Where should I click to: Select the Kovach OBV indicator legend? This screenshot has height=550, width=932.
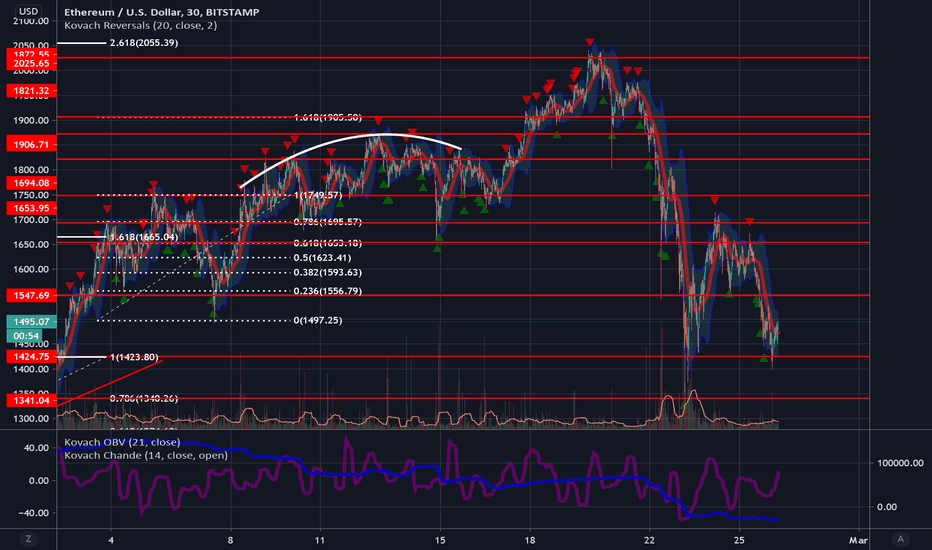(x=122, y=442)
